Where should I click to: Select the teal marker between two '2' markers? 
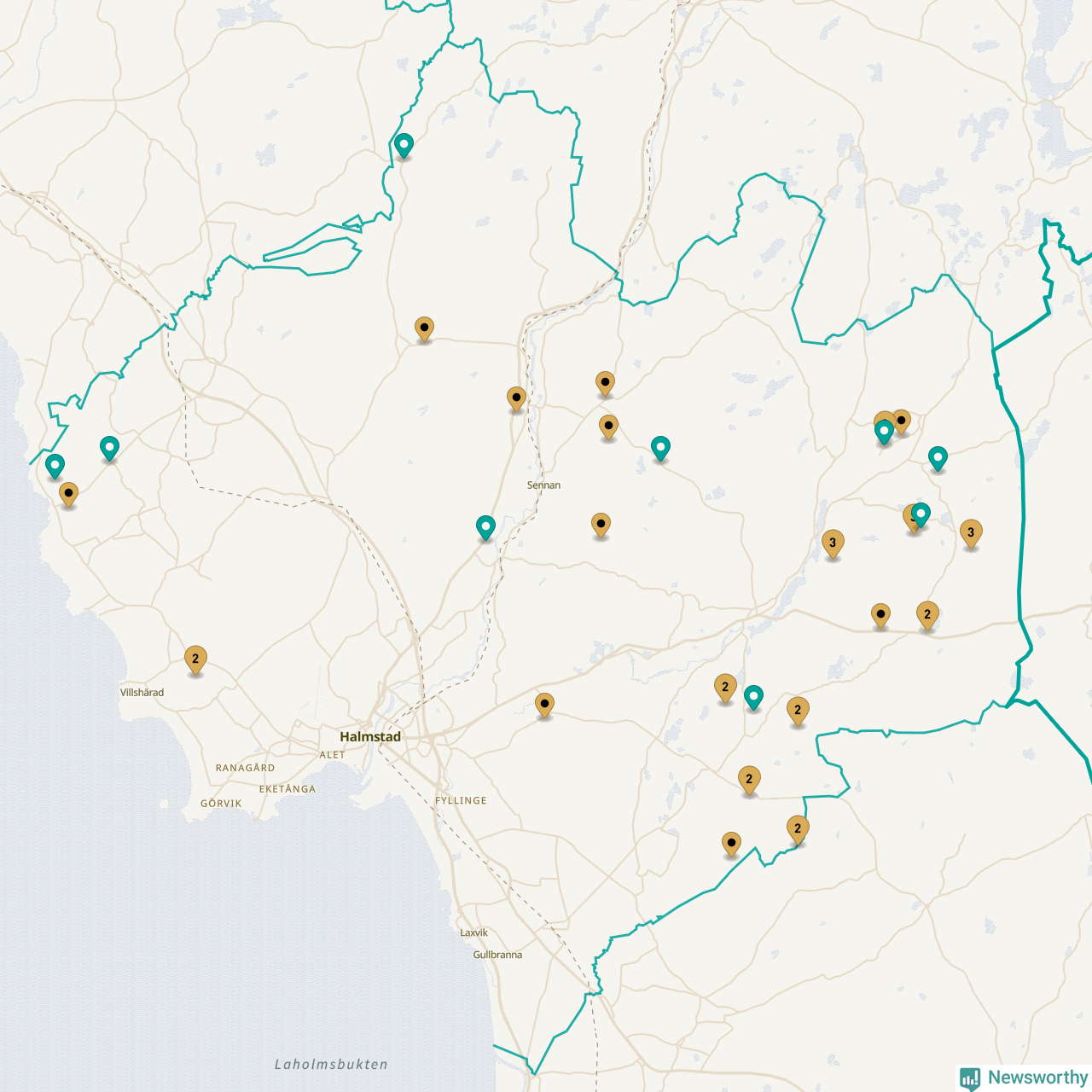(753, 697)
